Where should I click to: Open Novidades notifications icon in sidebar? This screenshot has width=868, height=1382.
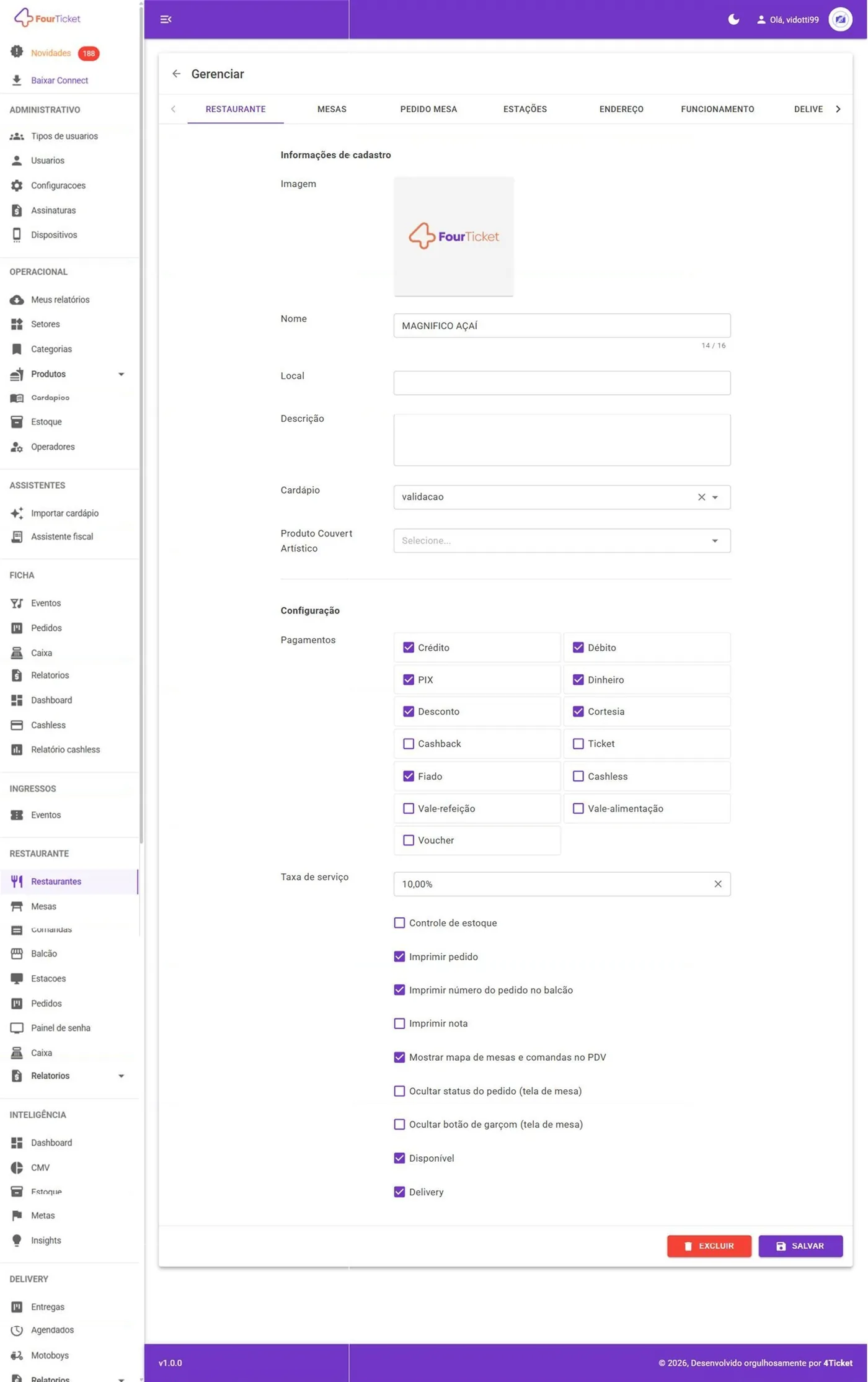(x=17, y=52)
